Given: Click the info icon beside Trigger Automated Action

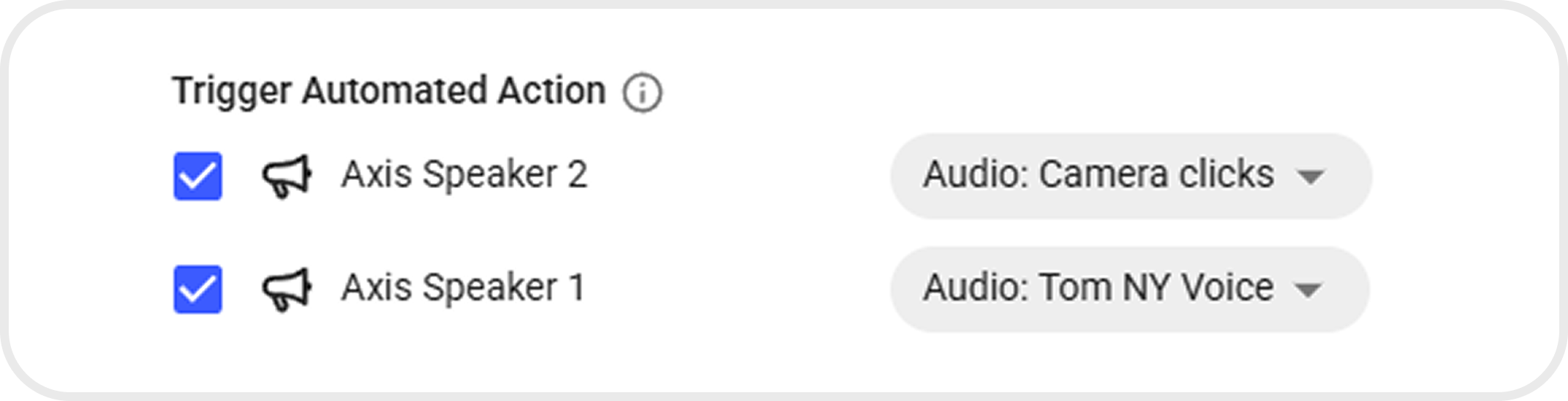Looking at the screenshot, I should 642,94.
